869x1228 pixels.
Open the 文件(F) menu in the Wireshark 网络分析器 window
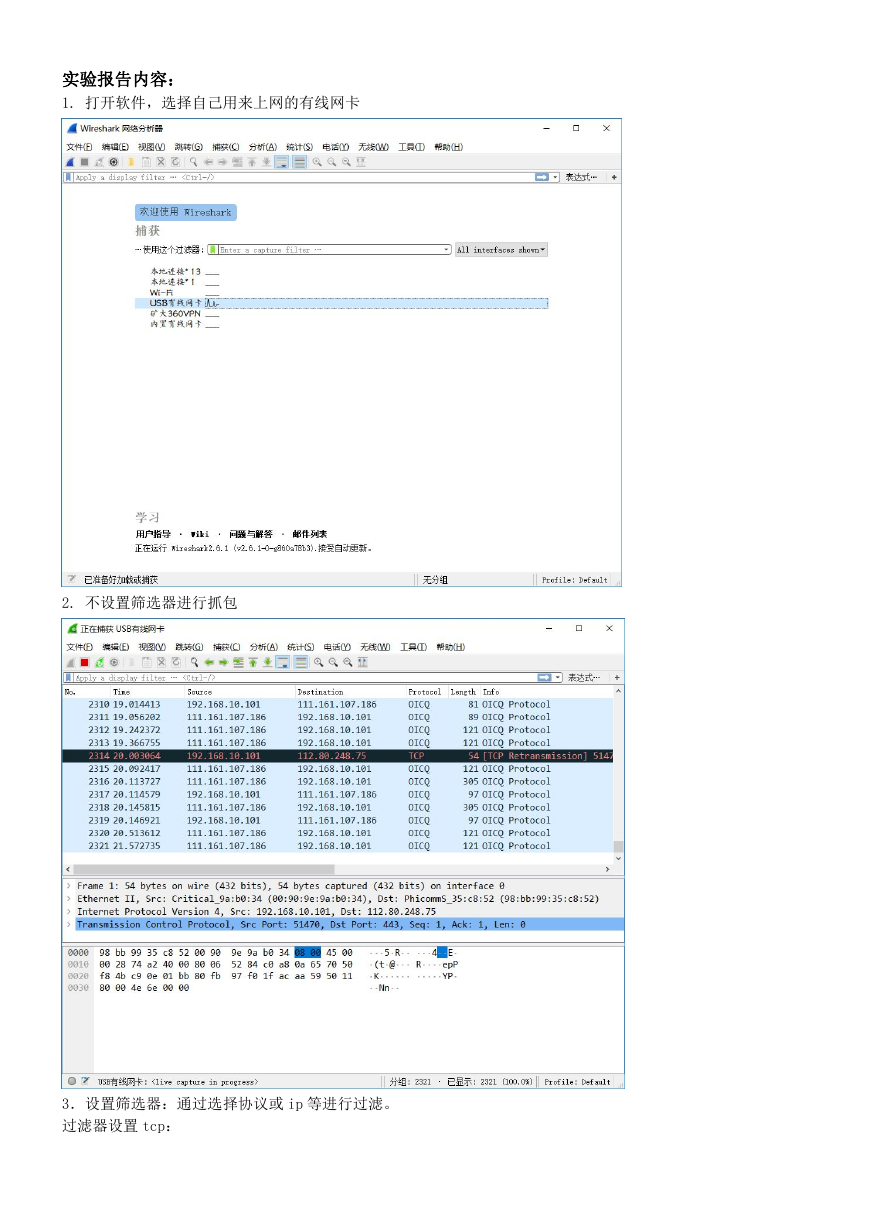pos(79,147)
